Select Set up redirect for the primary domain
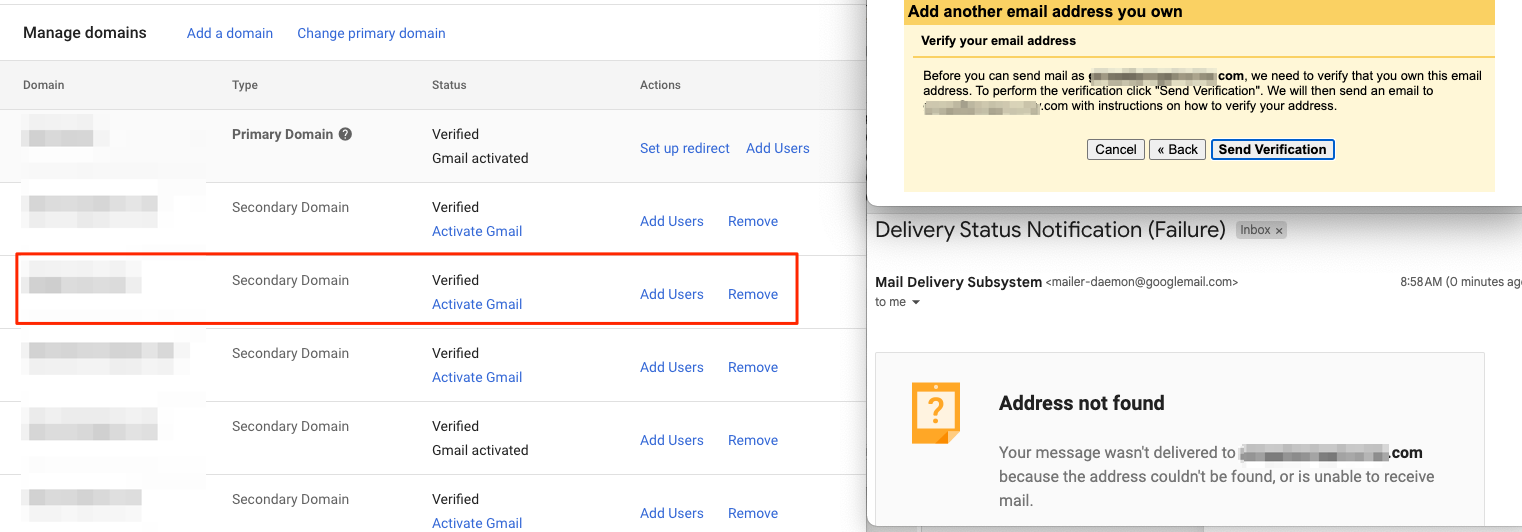Image resolution: width=1522 pixels, height=532 pixels. click(x=685, y=148)
